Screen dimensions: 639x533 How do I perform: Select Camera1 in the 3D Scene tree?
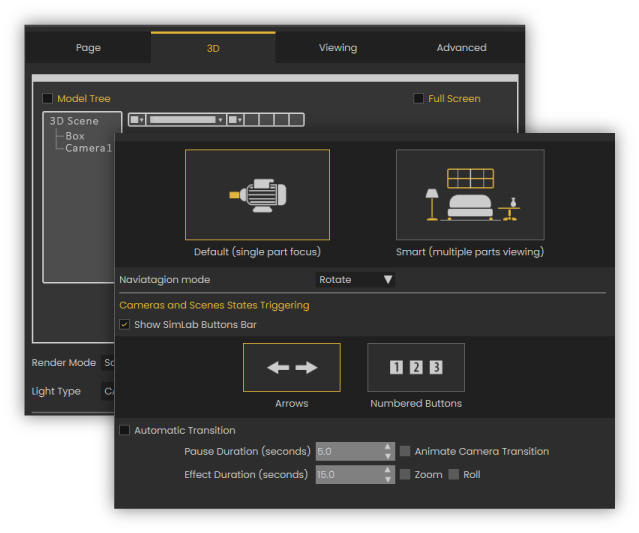(87, 148)
